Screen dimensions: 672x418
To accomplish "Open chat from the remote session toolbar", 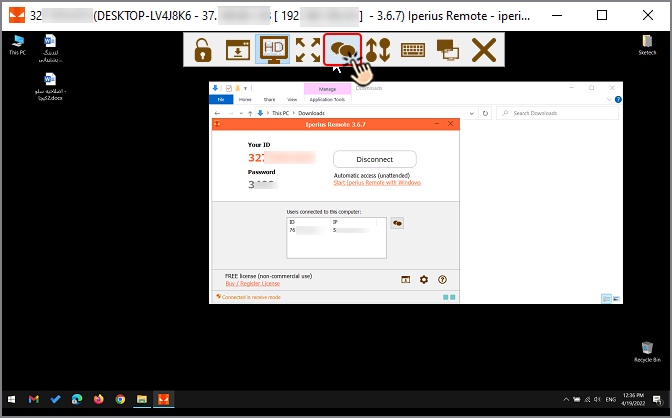I will [342, 50].
